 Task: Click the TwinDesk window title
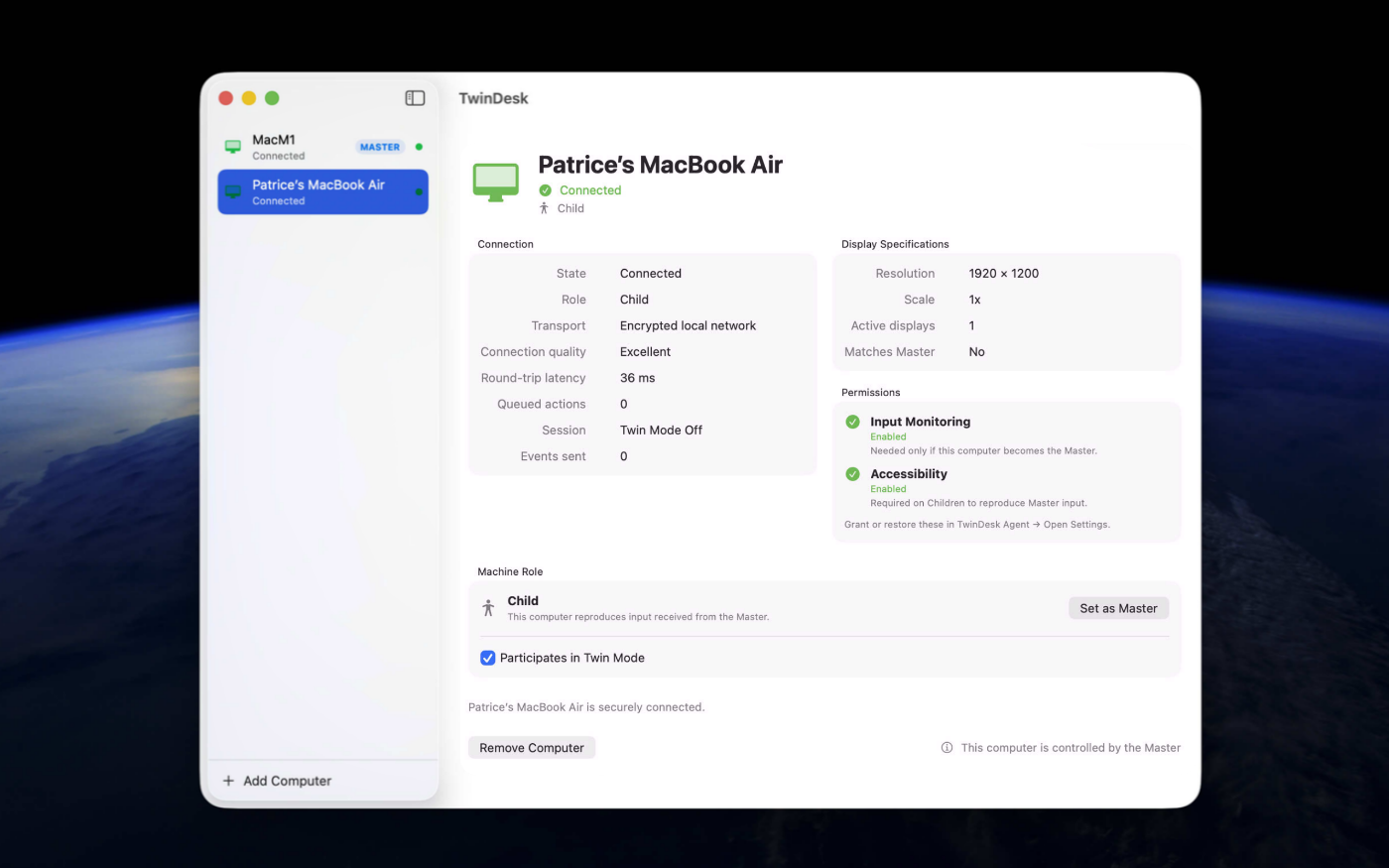[493, 98]
